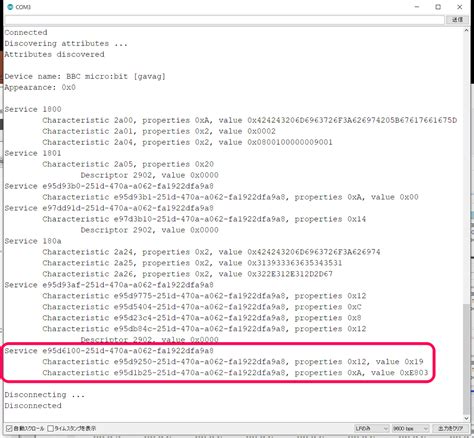The height and width of the screenshot is (438, 474).
Task: Open the LFのみ line ending dropdown
Action: [371, 428]
